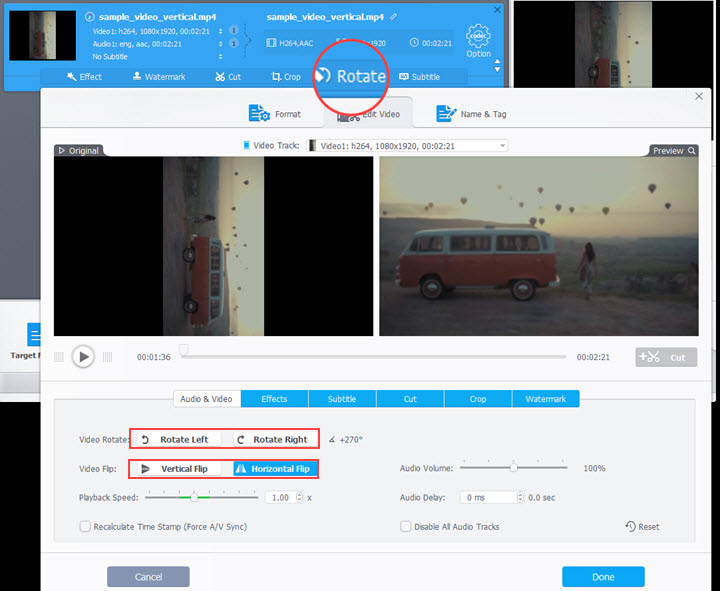
Task: Switch to the Edit Video tab
Action: click(368, 113)
